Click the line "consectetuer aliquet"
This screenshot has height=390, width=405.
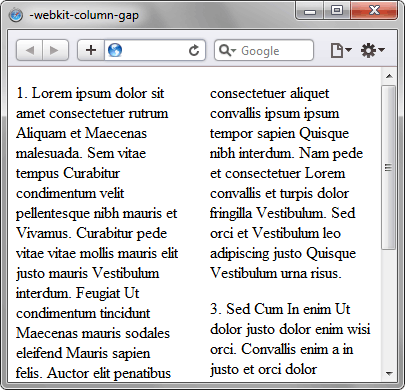point(269,94)
